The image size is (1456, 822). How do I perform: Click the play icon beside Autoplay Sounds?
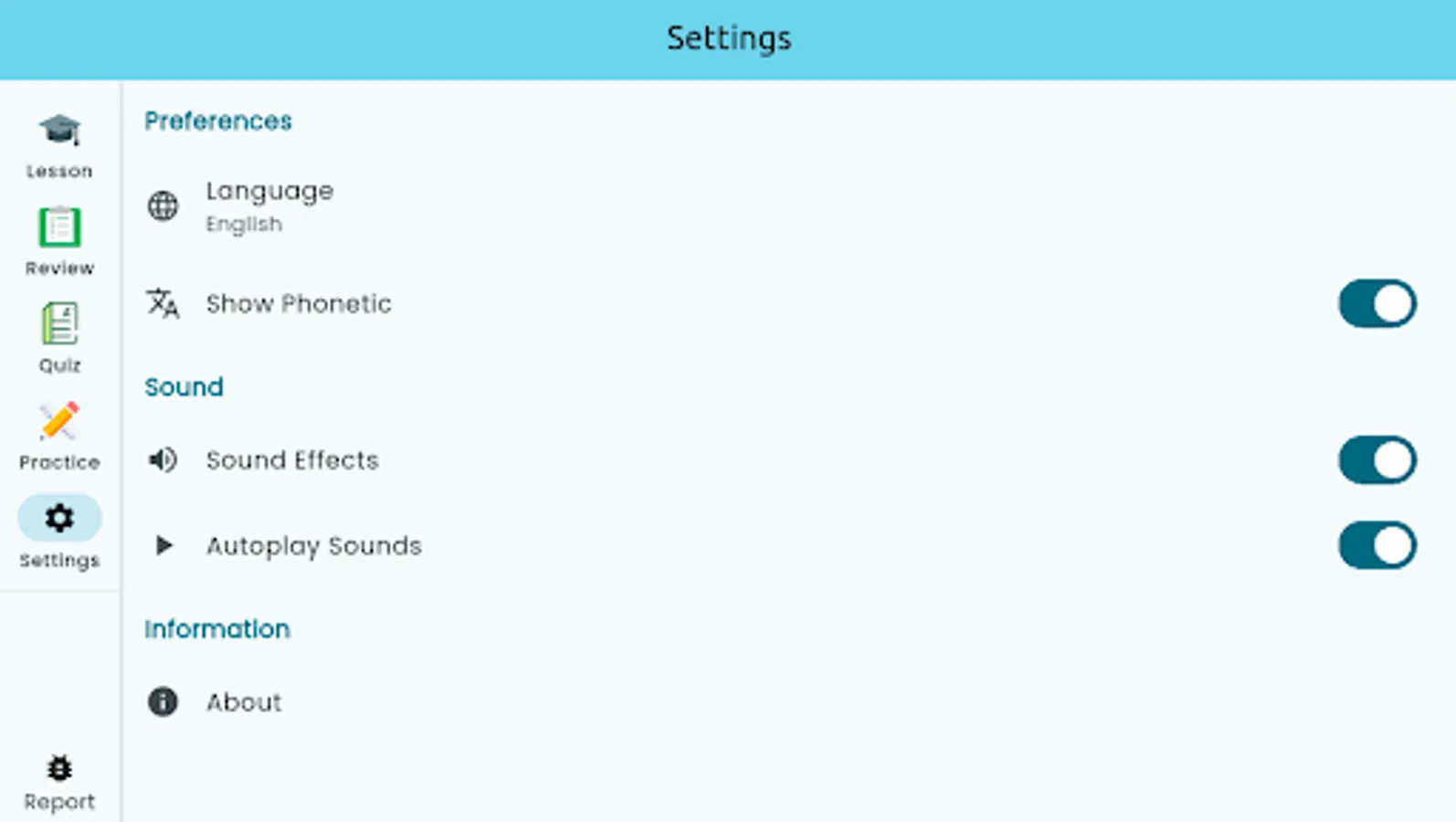163,545
